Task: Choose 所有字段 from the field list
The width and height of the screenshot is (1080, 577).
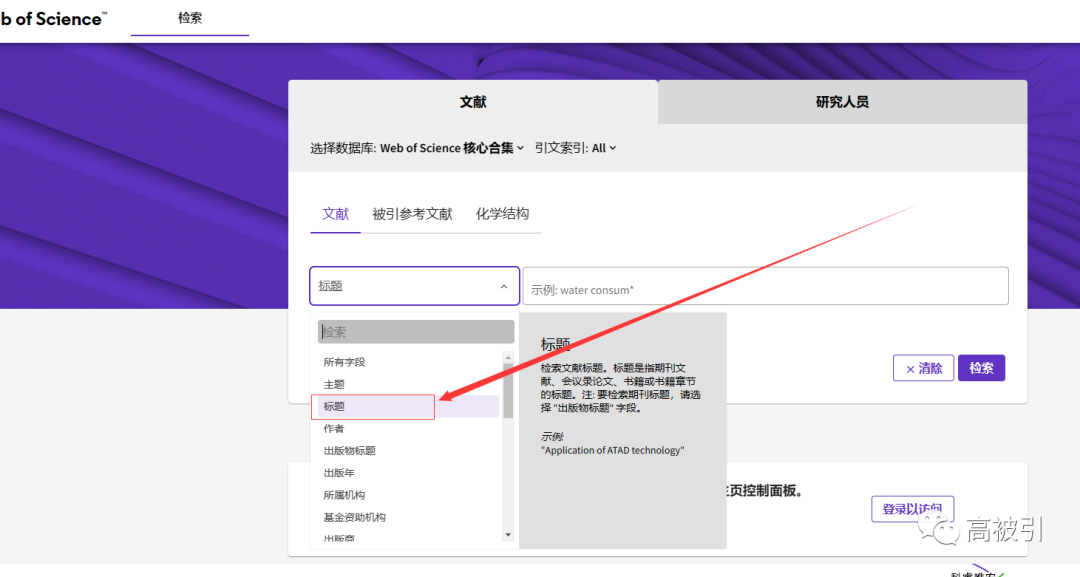Action: pos(344,362)
